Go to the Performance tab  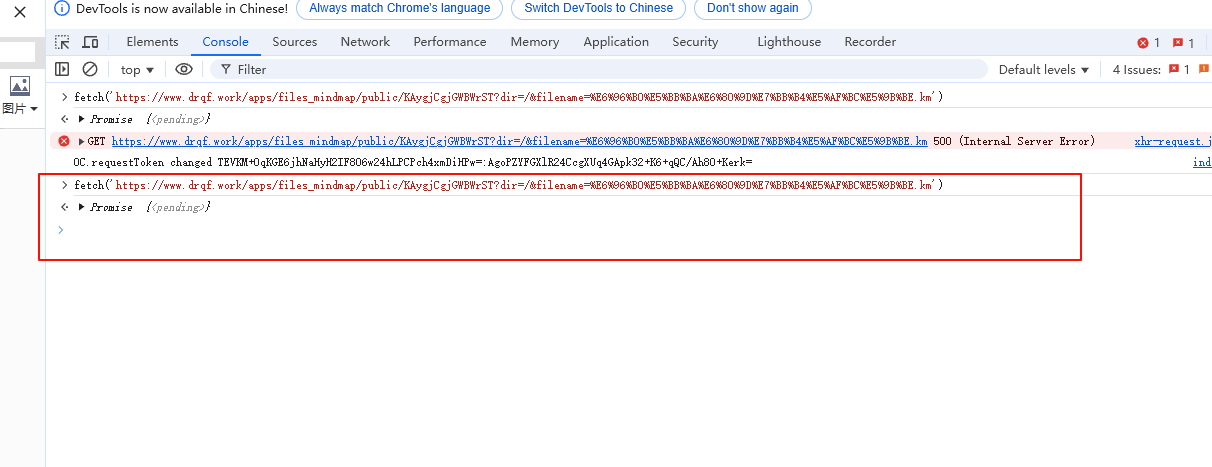pos(450,42)
